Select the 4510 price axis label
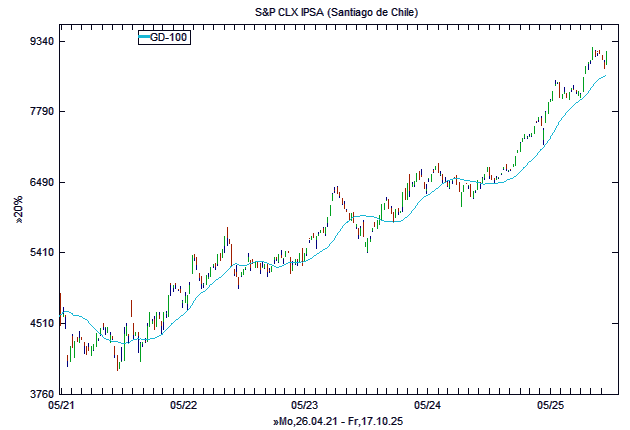This screenshot has width=630, height=430. tap(39, 323)
